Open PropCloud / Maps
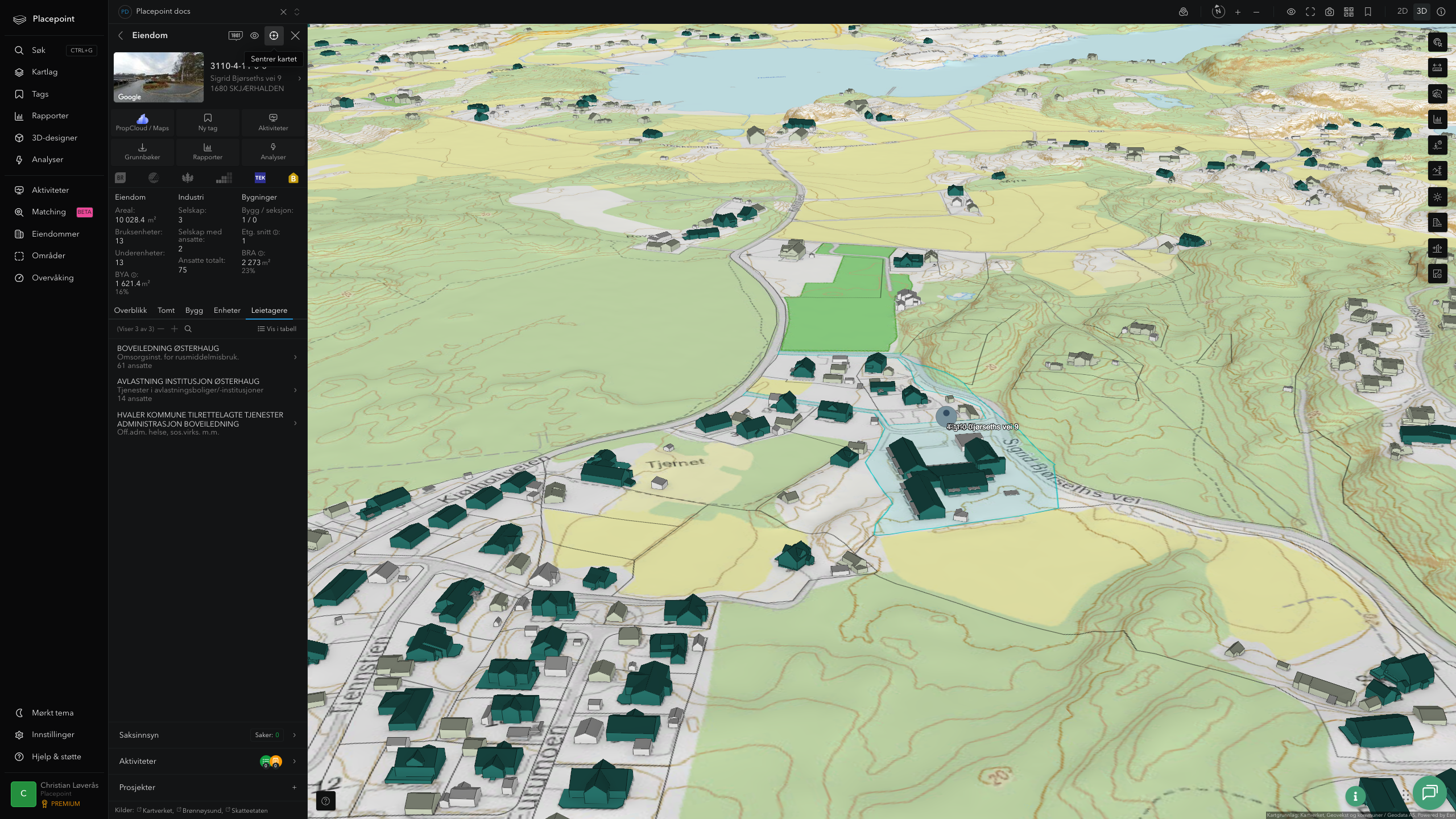Image resolution: width=1456 pixels, height=819 pixels. (142, 122)
